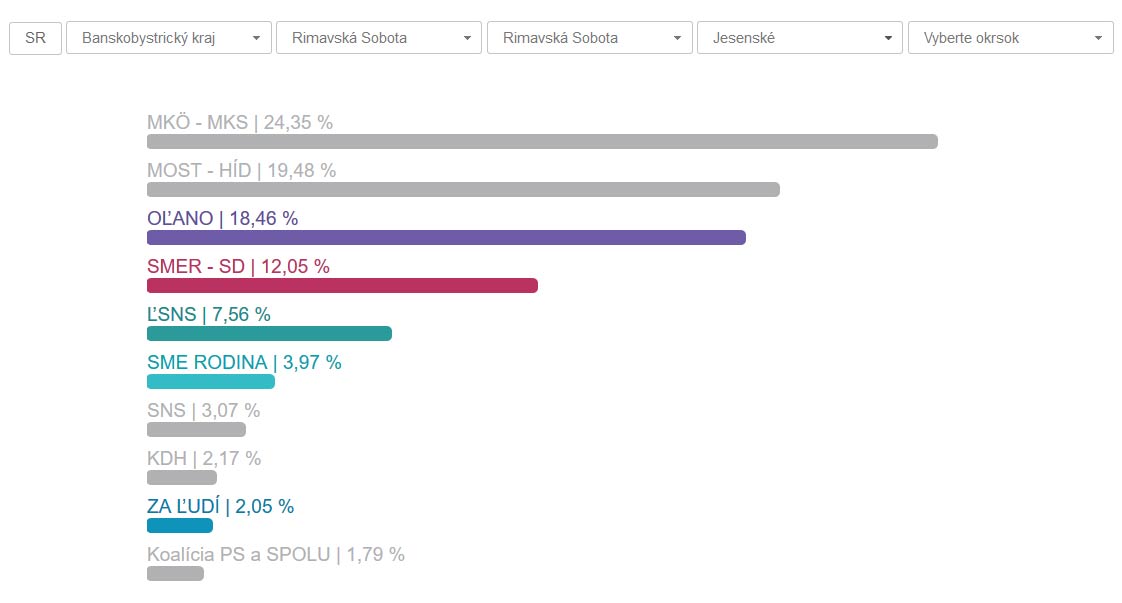Click the teal ĽSNS bar
The height and width of the screenshot is (603, 1122).
pos(269,333)
